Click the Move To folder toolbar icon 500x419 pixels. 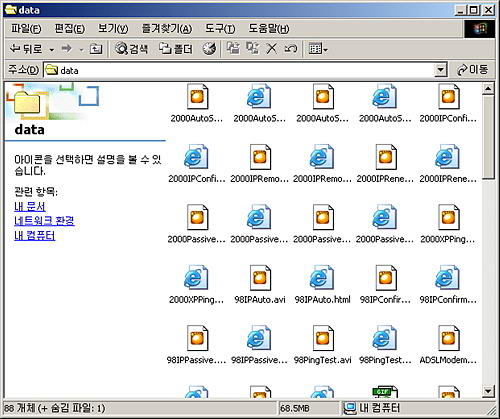pyautogui.click(x=233, y=49)
